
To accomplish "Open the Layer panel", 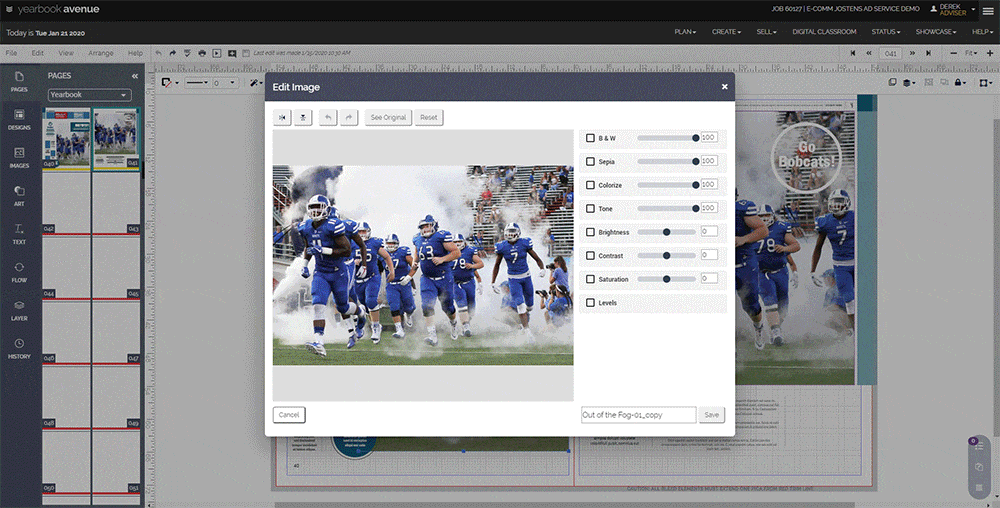I will click(x=19, y=311).
